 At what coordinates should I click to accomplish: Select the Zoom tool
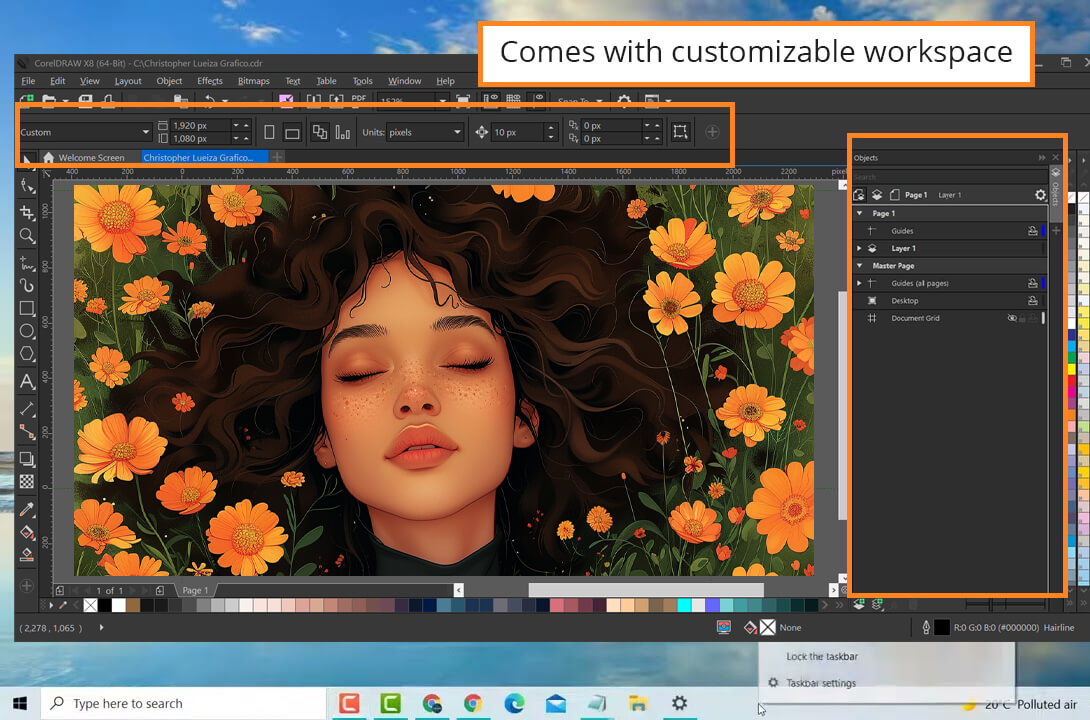(x=27, y=236)
